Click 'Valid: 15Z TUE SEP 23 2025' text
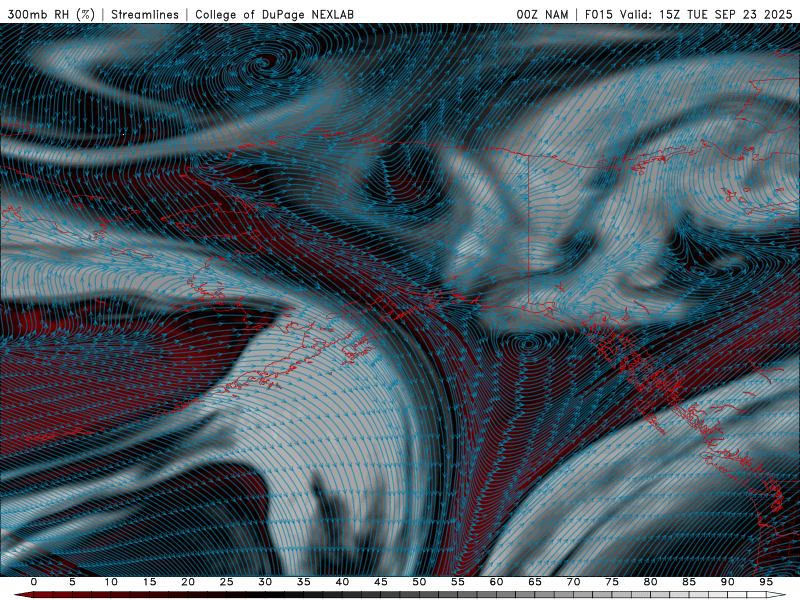Image resolution: width=800 pixels, height=600 pixels. 706,14
